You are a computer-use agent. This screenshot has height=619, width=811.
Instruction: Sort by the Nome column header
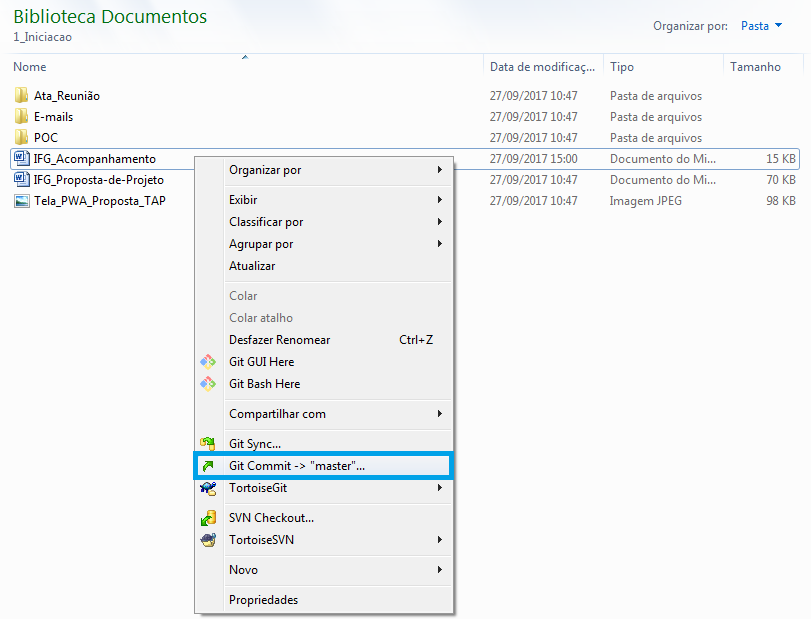(30, 67)
